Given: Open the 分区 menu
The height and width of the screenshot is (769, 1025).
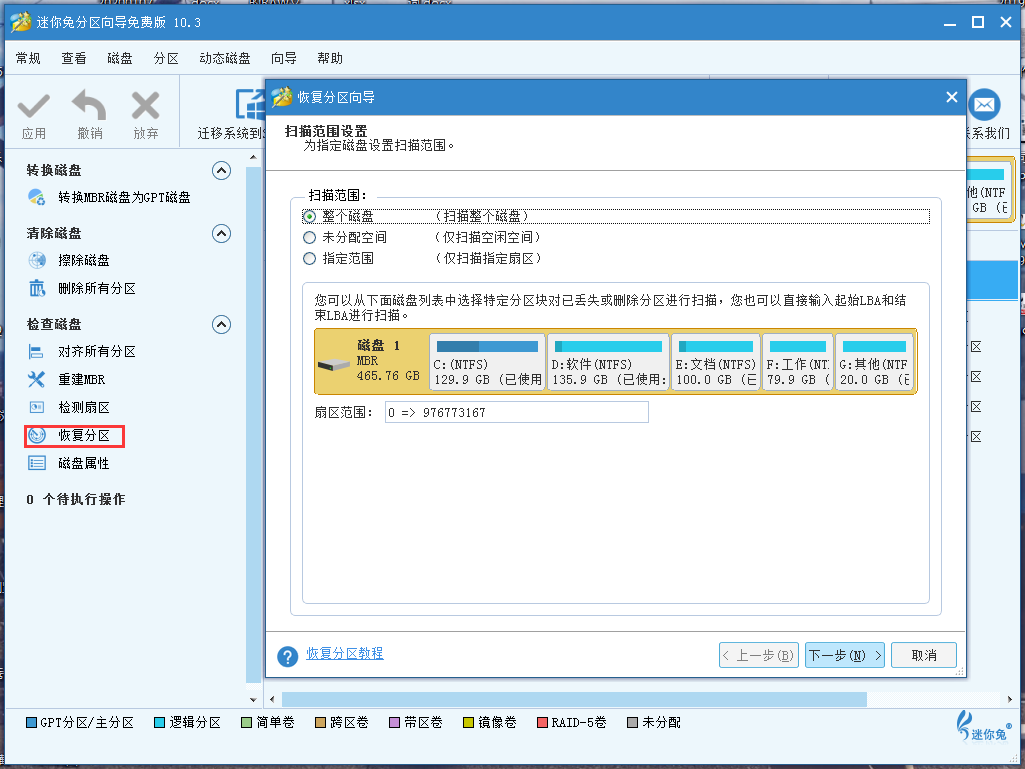Looking at the screenshot, I should (x=166, y=58).
